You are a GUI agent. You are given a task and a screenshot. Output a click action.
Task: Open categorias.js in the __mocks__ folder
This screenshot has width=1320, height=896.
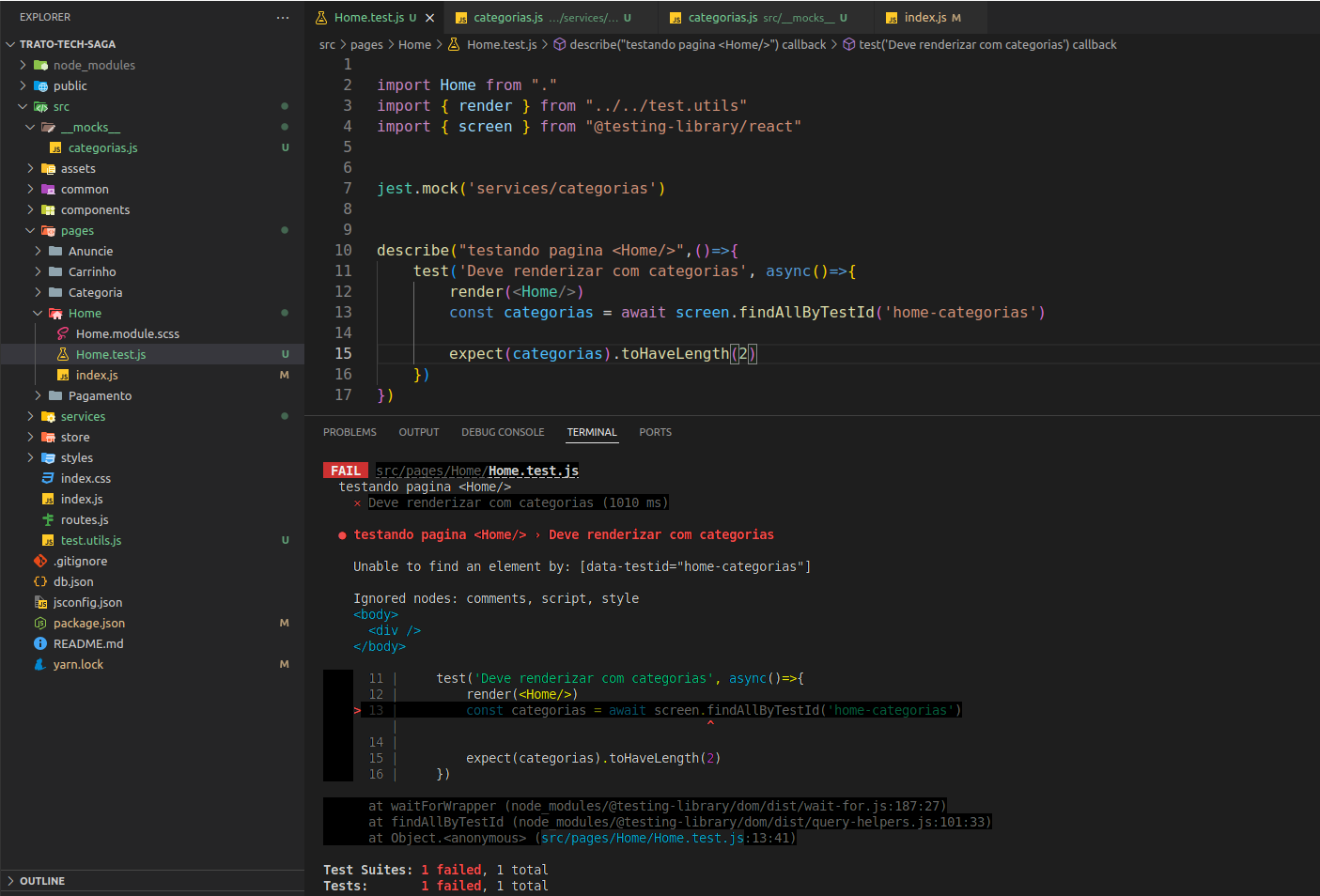coord(102,147)
